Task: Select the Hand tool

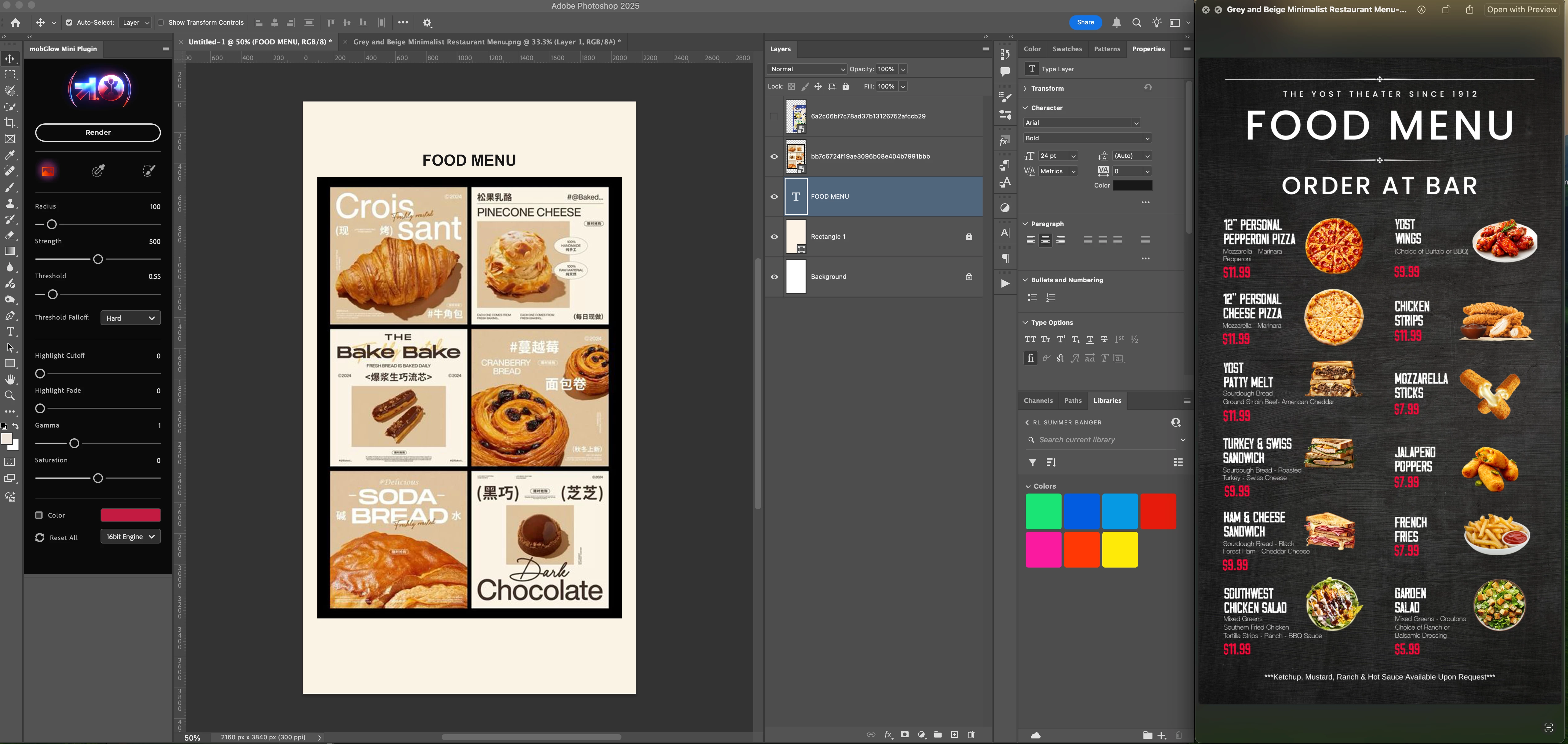Action: click(10, 380)
